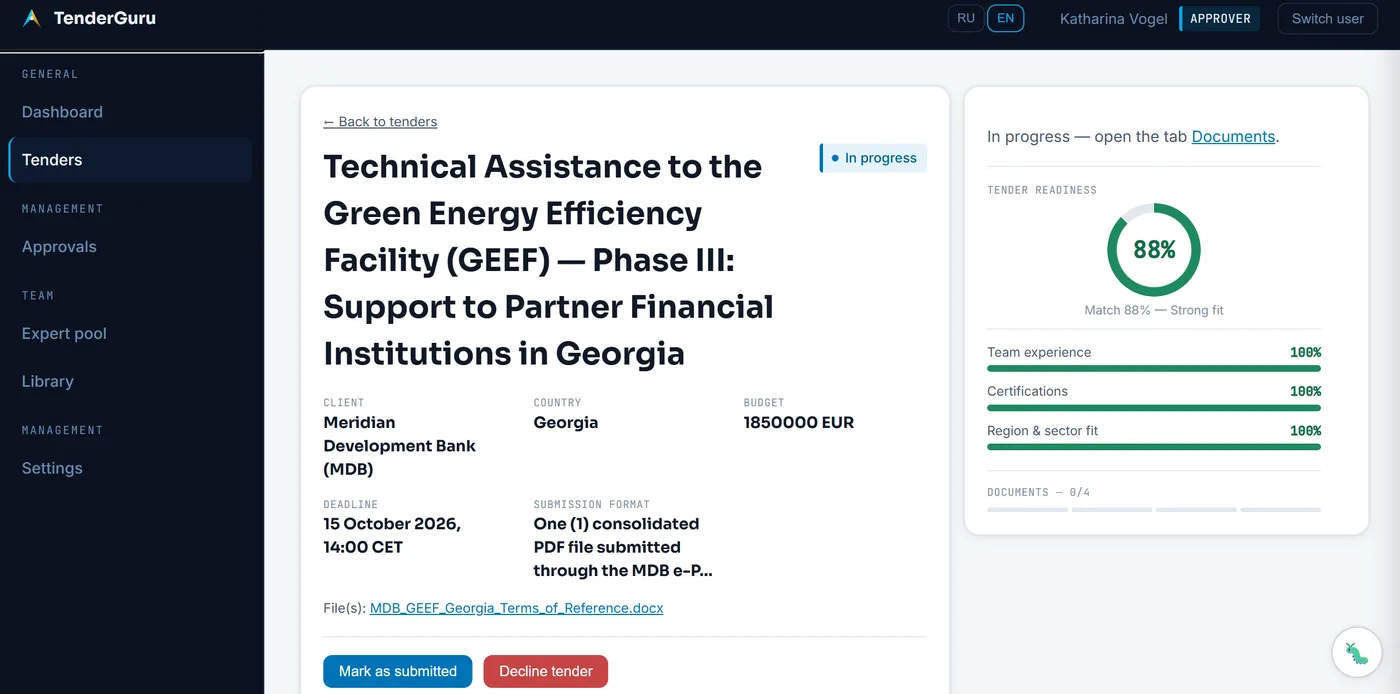Click the 88% readiness ring

point(1154,250)
